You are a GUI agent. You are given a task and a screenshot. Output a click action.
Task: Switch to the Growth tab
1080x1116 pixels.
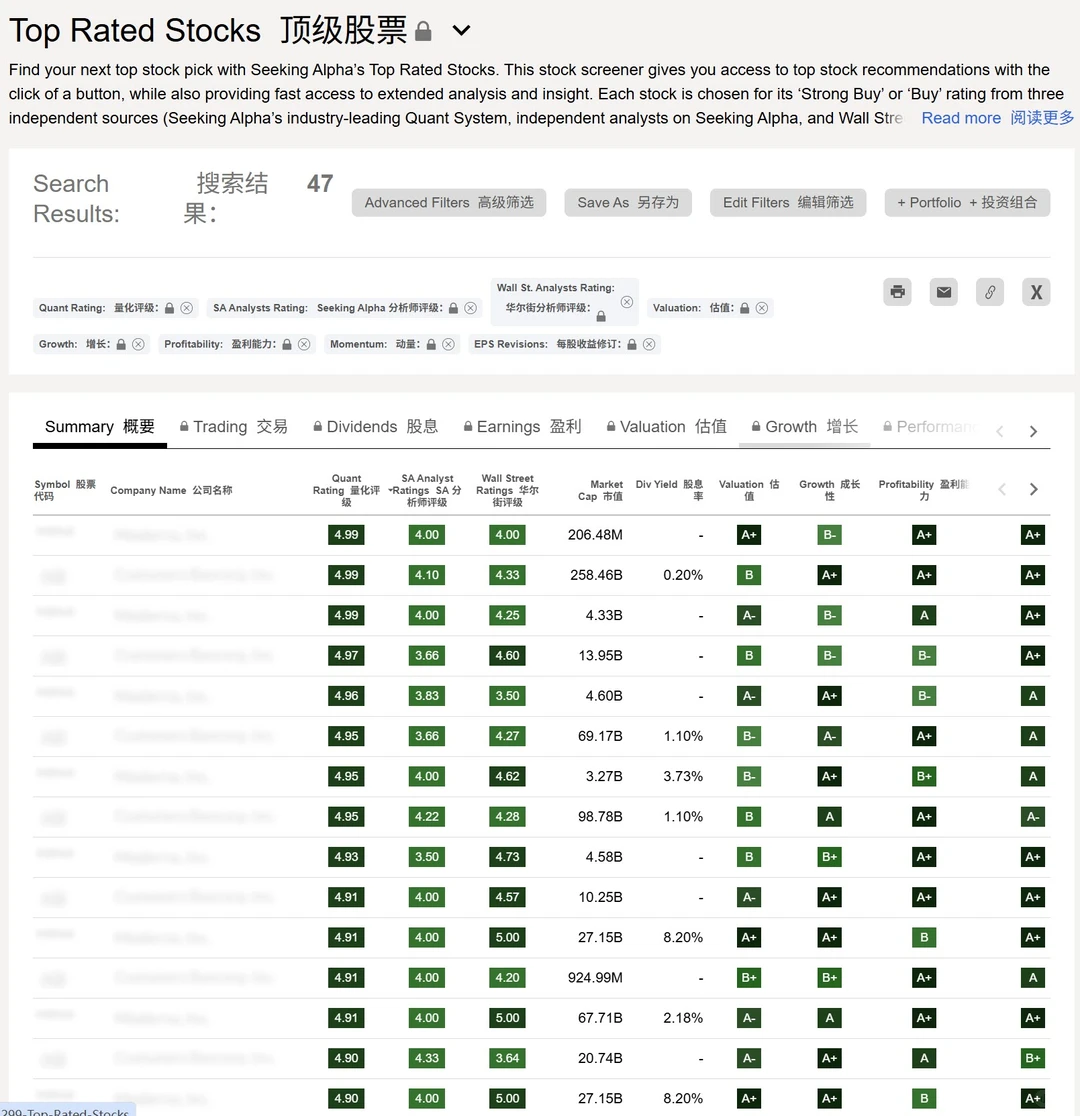tap(804, 426)
